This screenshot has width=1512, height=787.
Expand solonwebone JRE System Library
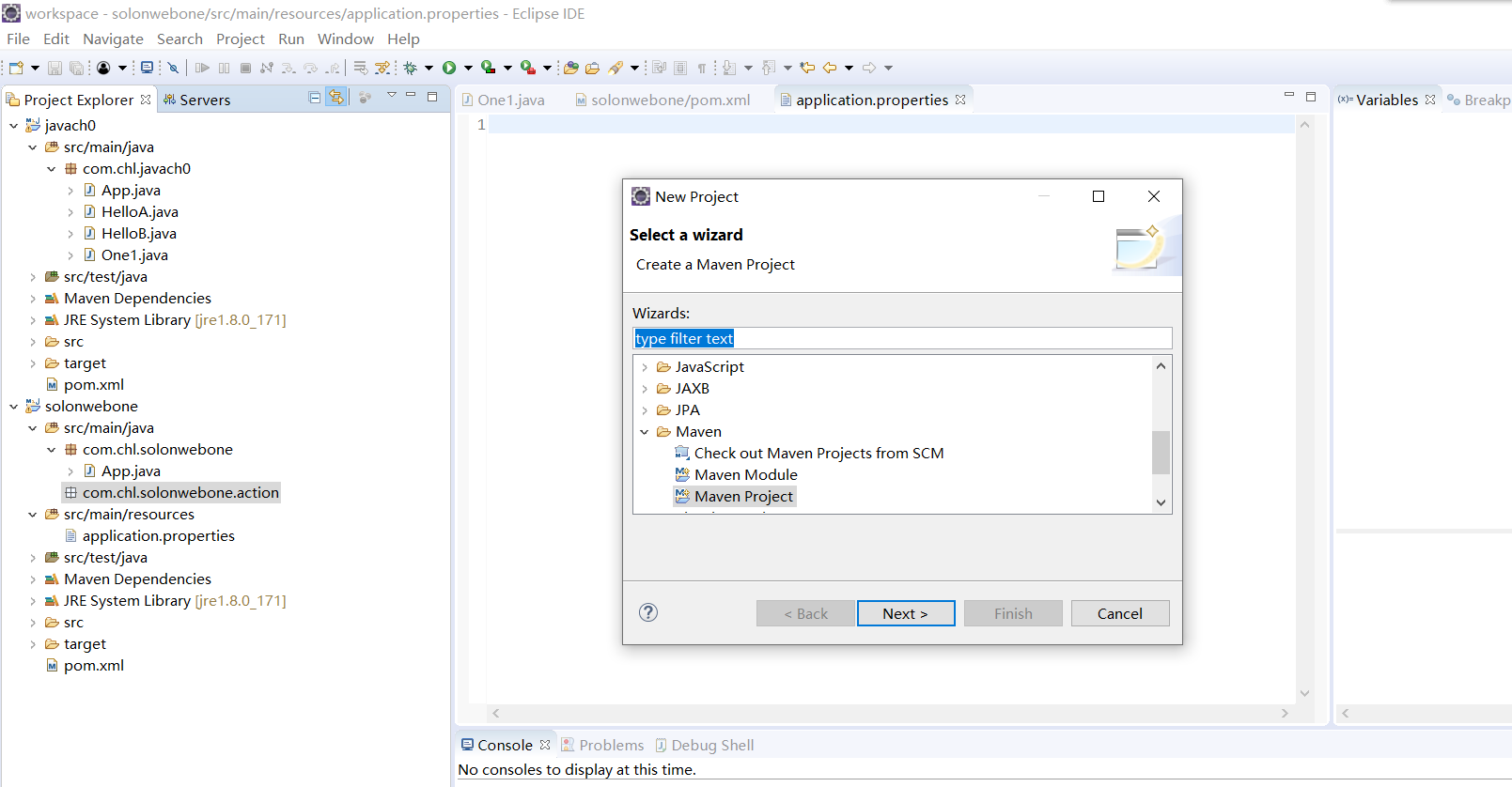[32, 601]
